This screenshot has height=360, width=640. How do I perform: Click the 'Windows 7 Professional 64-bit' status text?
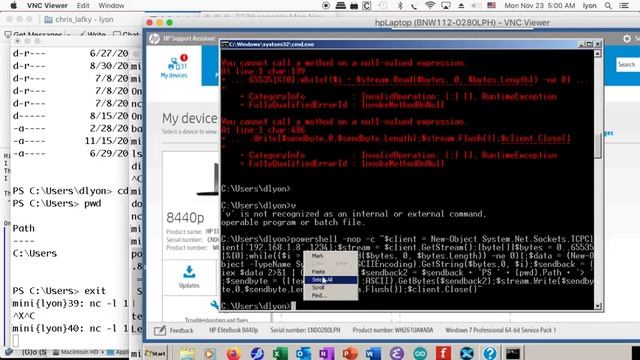tap(500, 330)
